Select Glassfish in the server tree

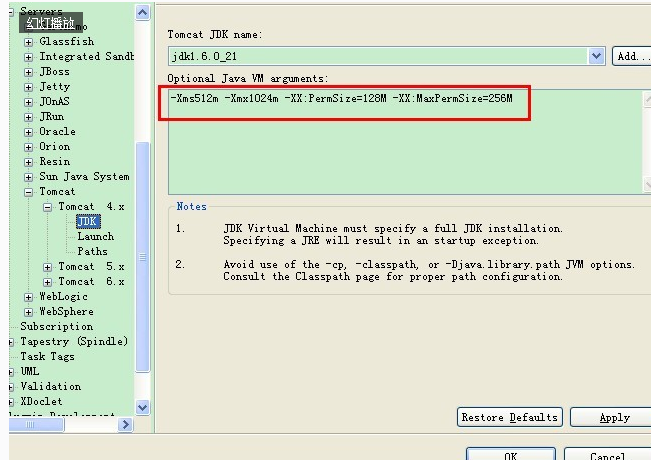pos(67,42)
